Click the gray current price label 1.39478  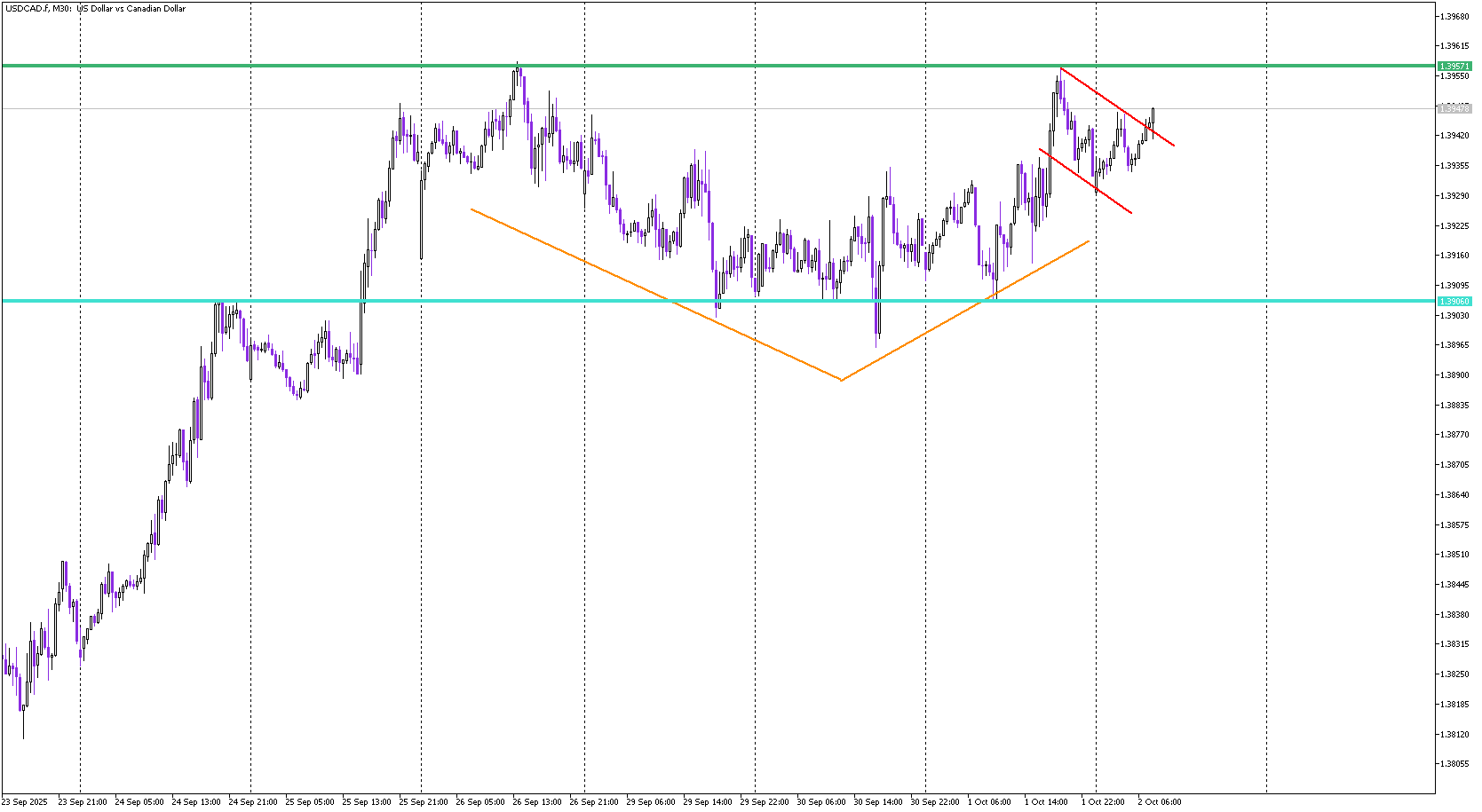coord(1454,108)
